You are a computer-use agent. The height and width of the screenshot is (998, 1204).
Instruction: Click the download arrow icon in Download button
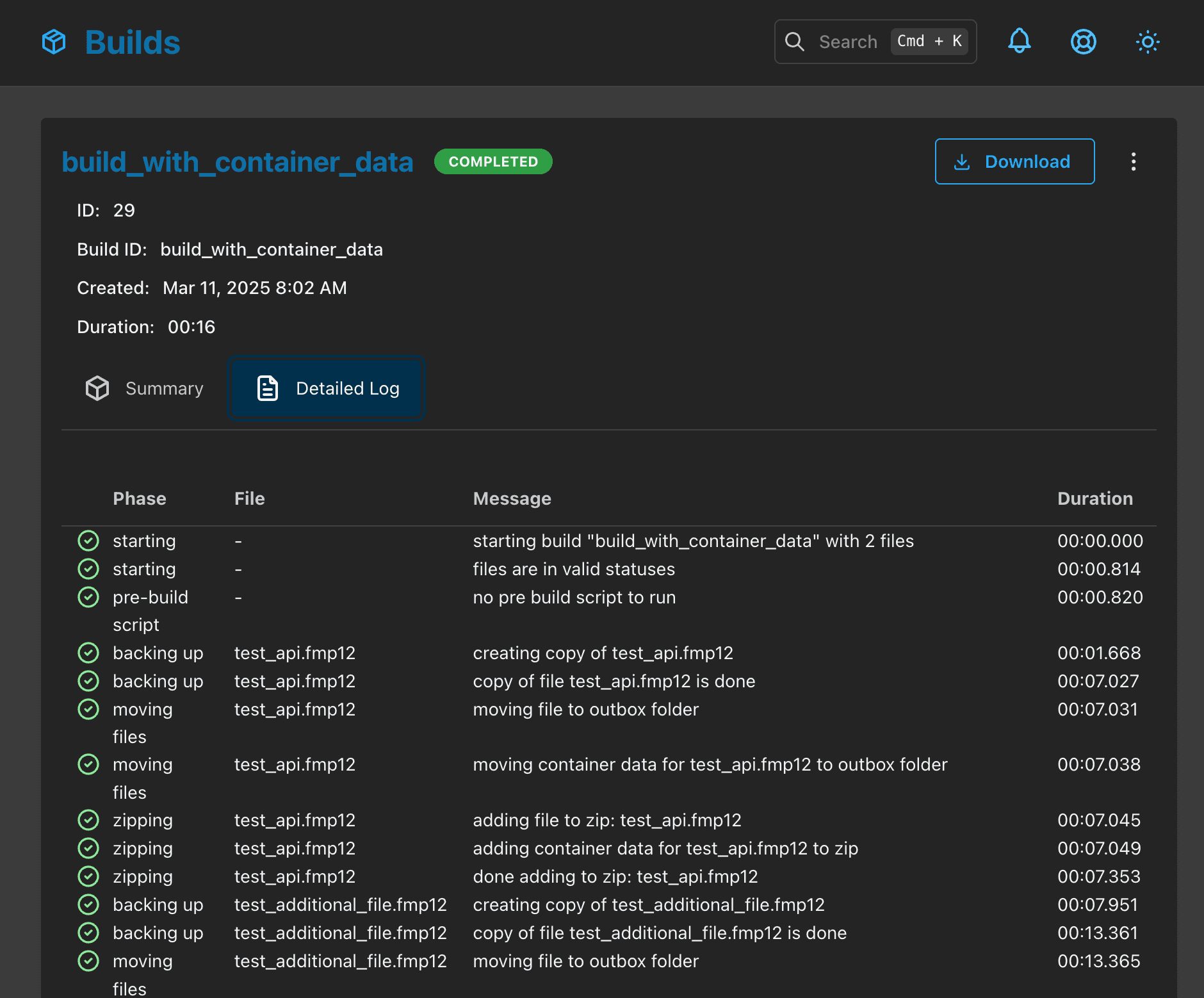pos(962,161)
